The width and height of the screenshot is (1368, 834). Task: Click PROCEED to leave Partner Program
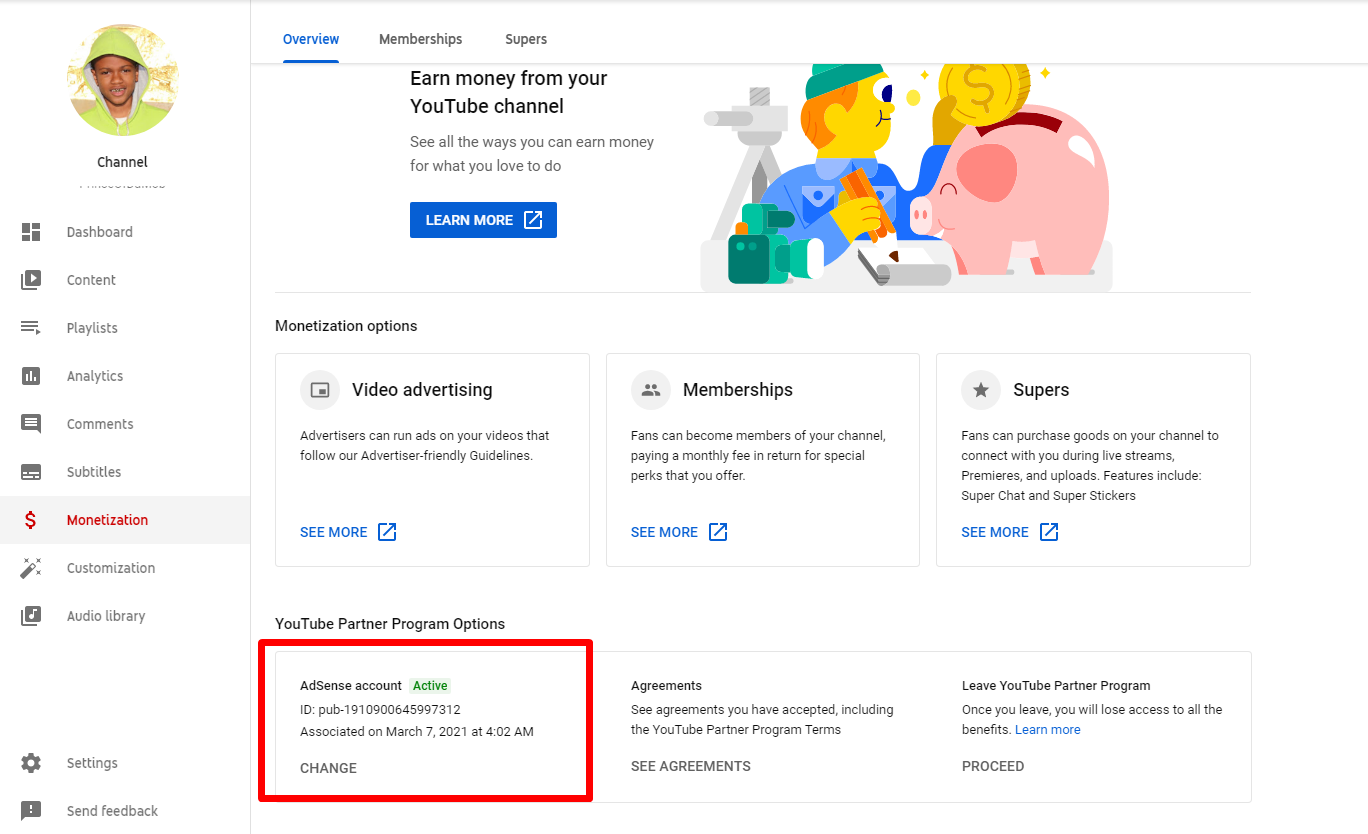pyautogui.click(x=993, y=766)
